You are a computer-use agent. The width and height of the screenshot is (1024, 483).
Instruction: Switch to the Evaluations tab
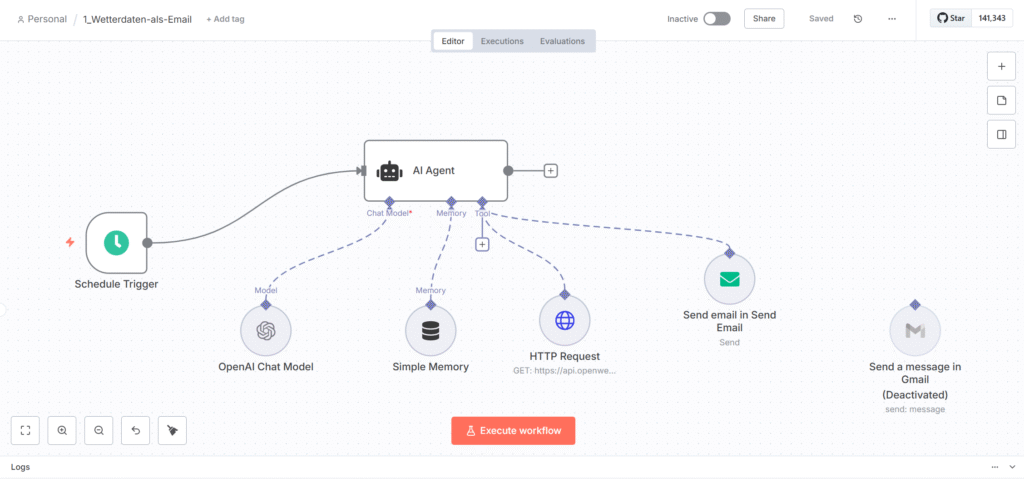562,41
